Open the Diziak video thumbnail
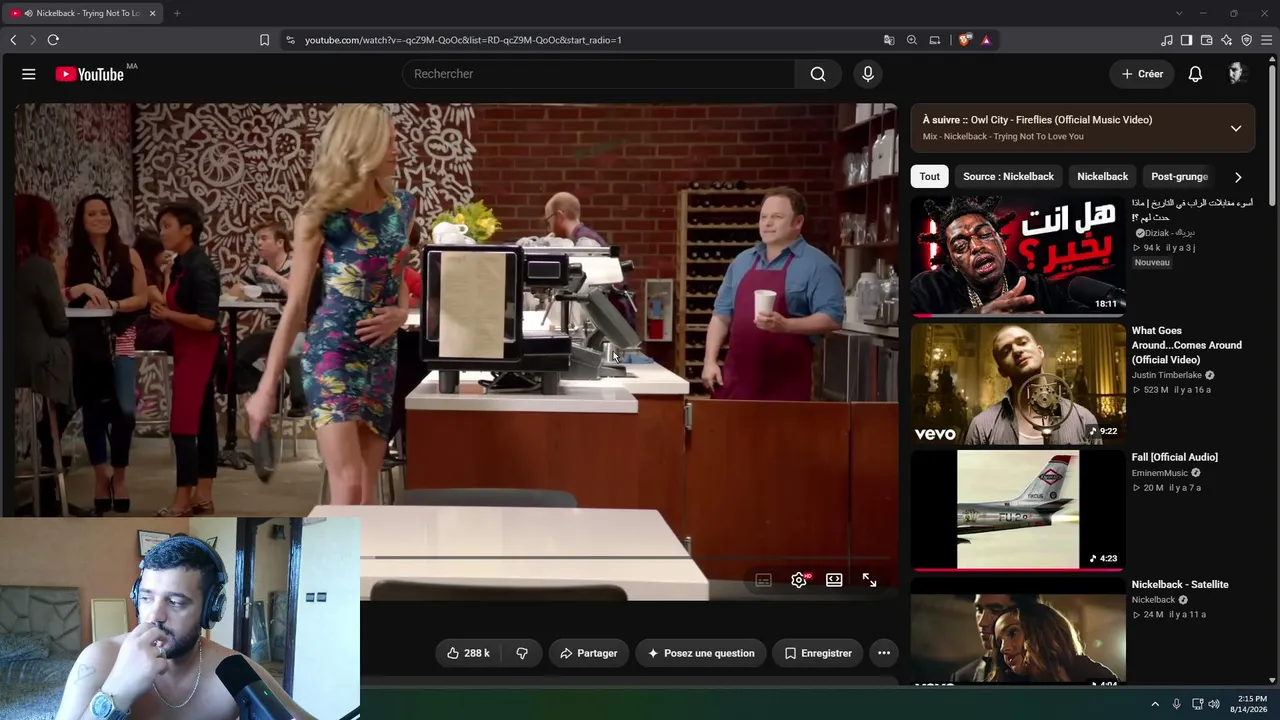The width and height of the screenshot is (1280, 720). click(x=1018, y=256)
